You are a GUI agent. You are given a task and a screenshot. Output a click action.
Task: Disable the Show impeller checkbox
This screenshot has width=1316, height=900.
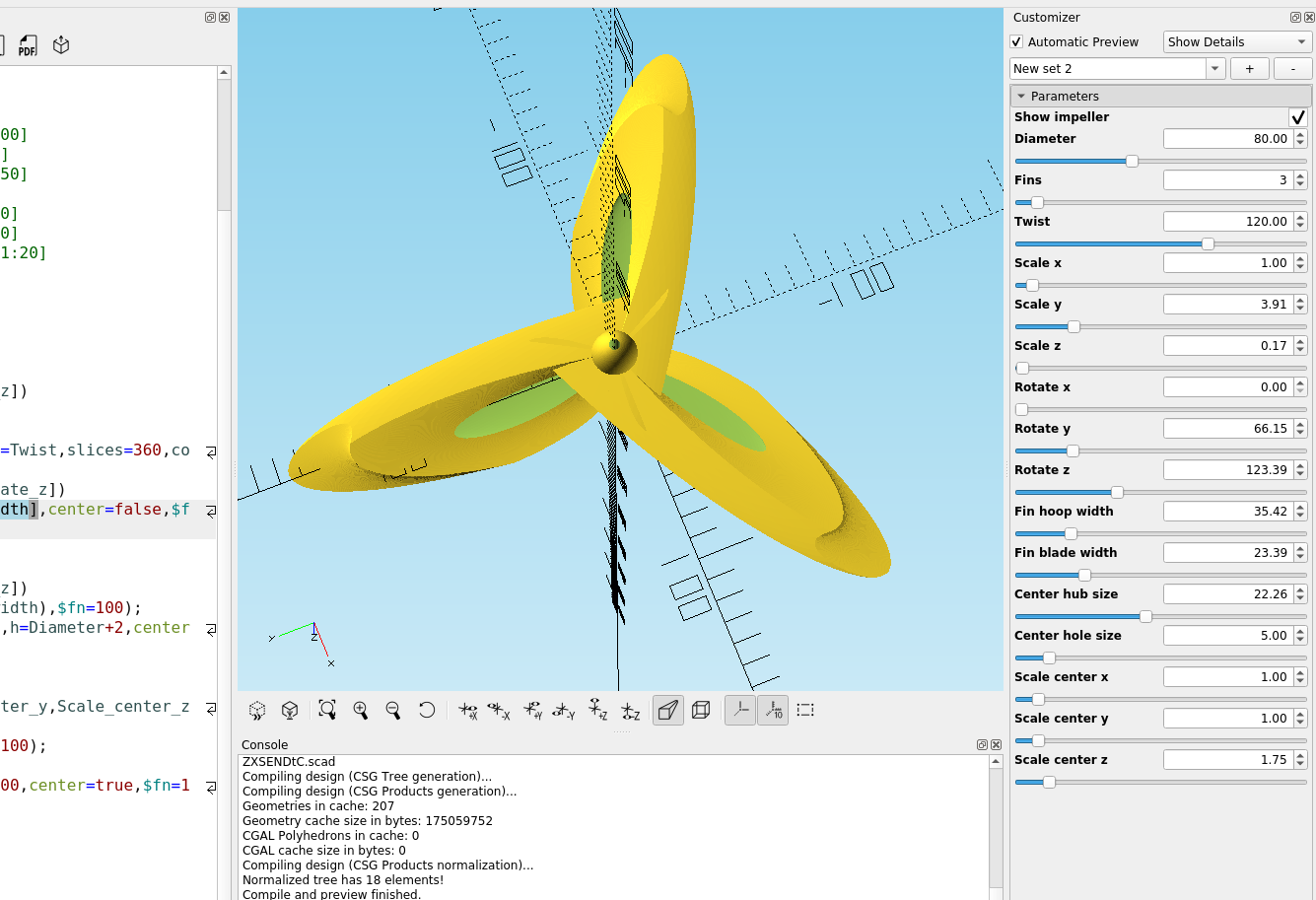point(1298,116)
